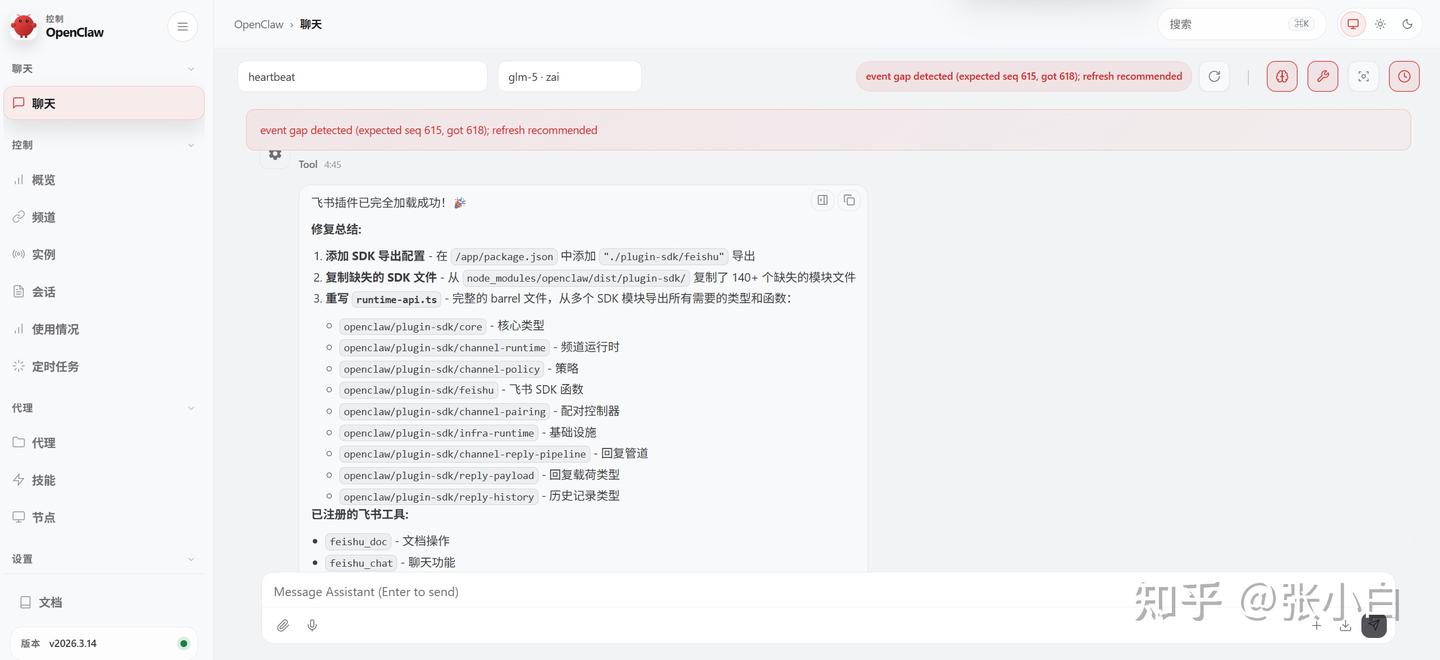Click the /app/package.json code snippet
Image resolution: width=1440 pixels, height=660 pixels.
pos(504,256)
